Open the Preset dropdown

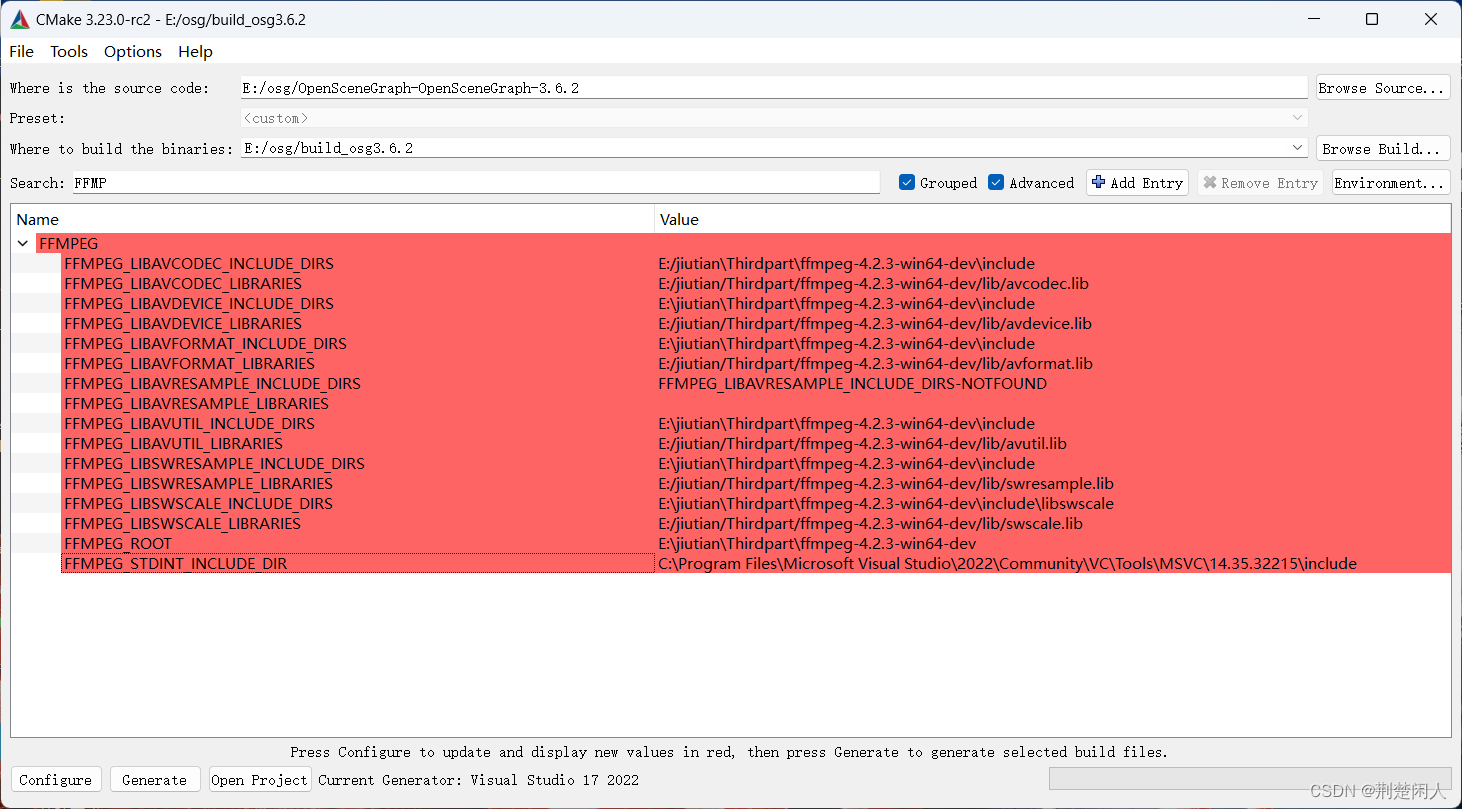click(1298, 118)
